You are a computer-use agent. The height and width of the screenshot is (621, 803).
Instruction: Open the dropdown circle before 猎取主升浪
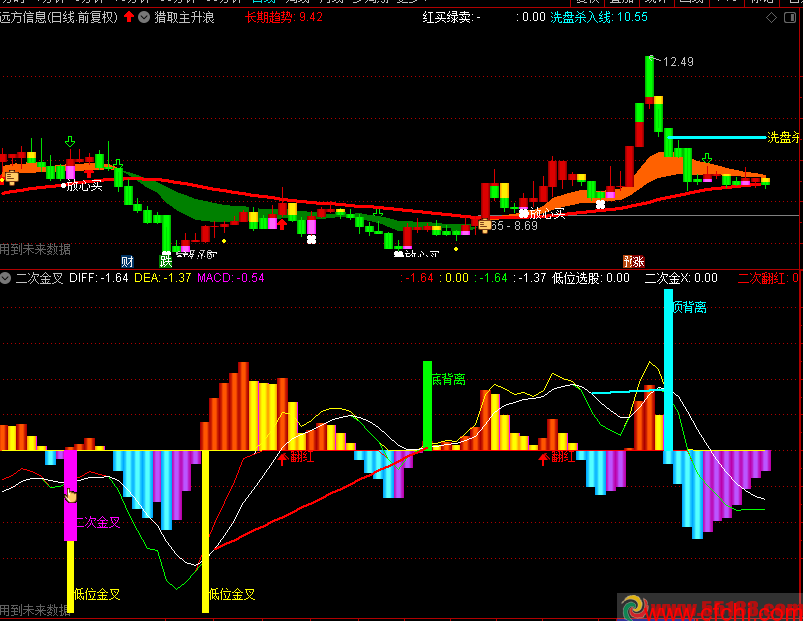coord(144,17)
